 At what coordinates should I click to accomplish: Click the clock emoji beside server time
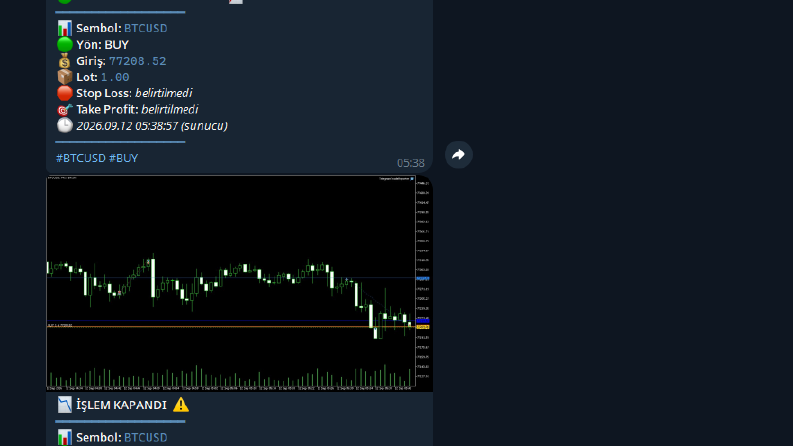65,125
